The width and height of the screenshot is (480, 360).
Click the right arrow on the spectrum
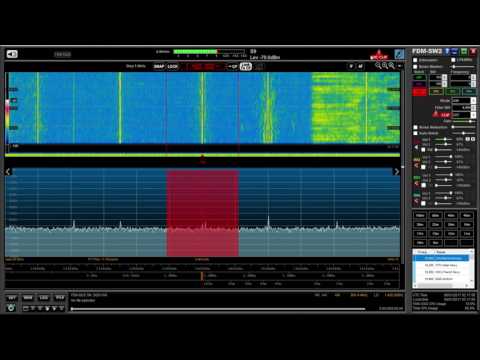tap(396, 172)
